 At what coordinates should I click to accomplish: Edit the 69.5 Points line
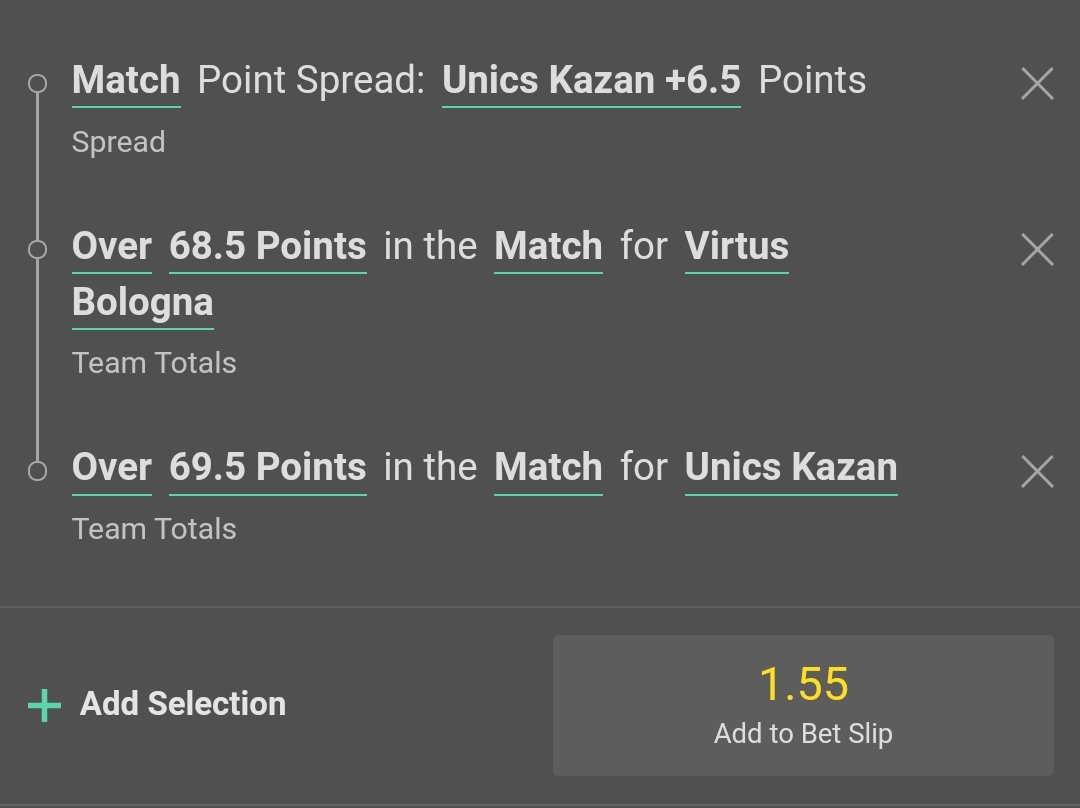click(268, 468)
